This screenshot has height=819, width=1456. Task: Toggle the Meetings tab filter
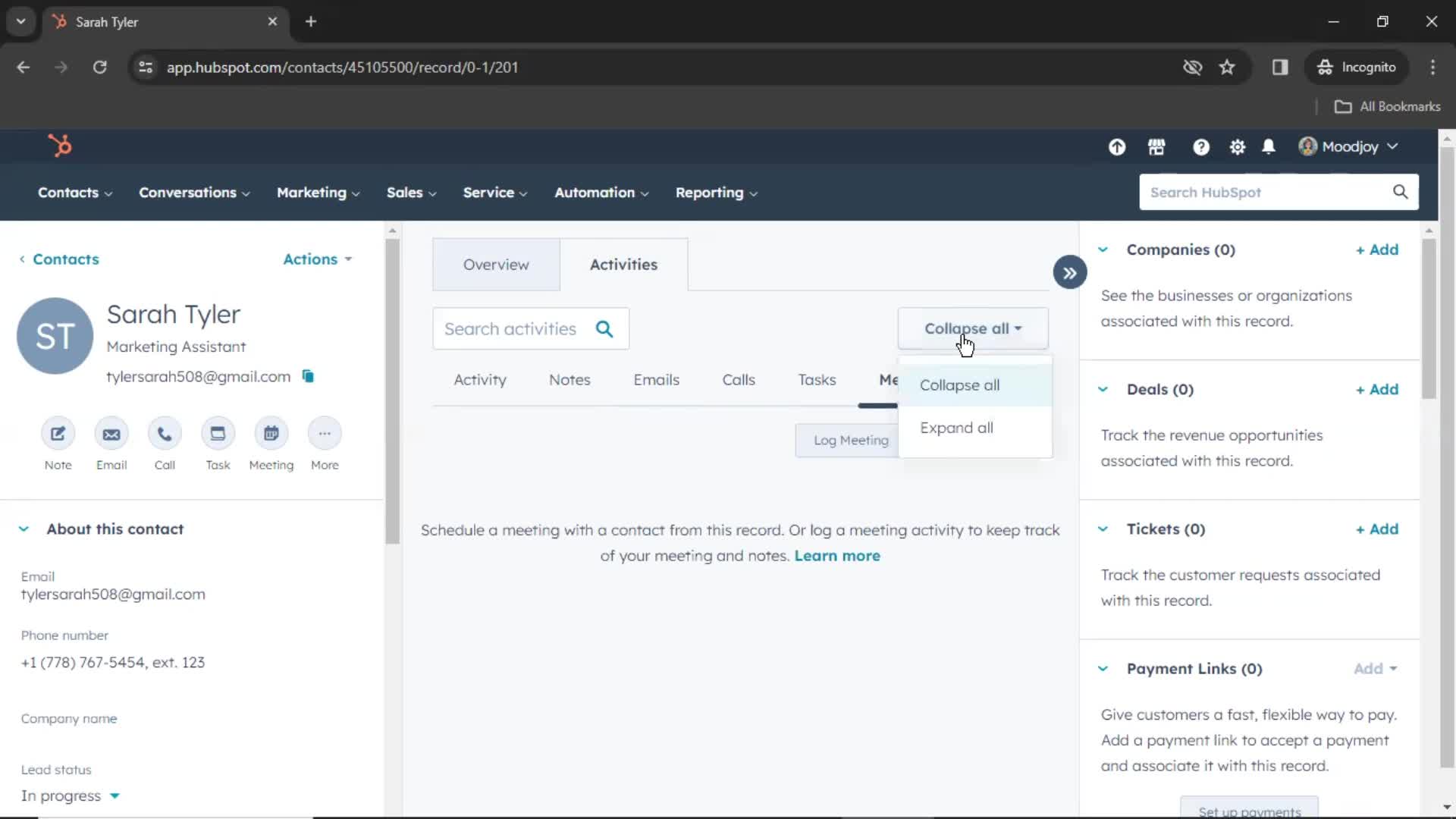pyautogui.click(x=885, y=379)
